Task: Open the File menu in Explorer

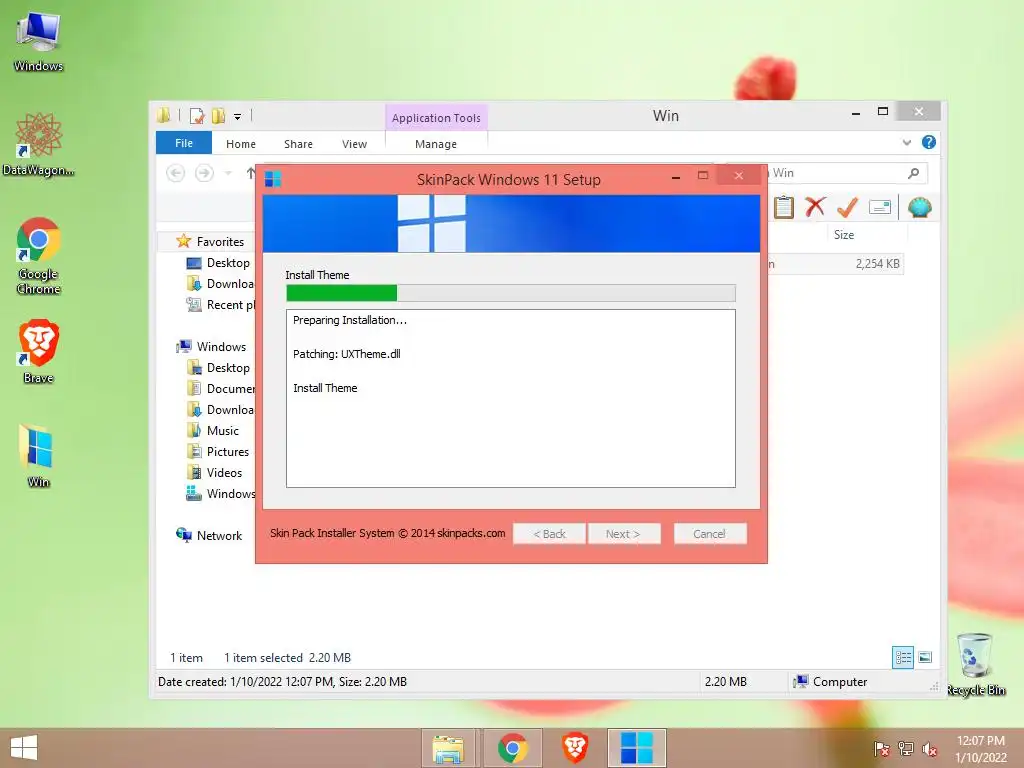Action: pos(184,143)
